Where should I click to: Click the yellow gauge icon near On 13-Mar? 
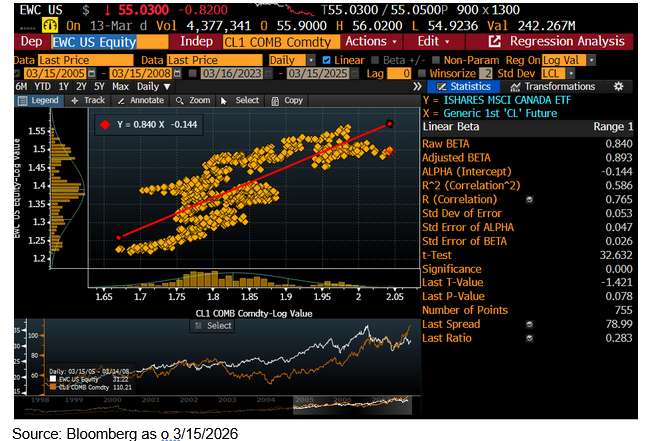tap(50, 26)
